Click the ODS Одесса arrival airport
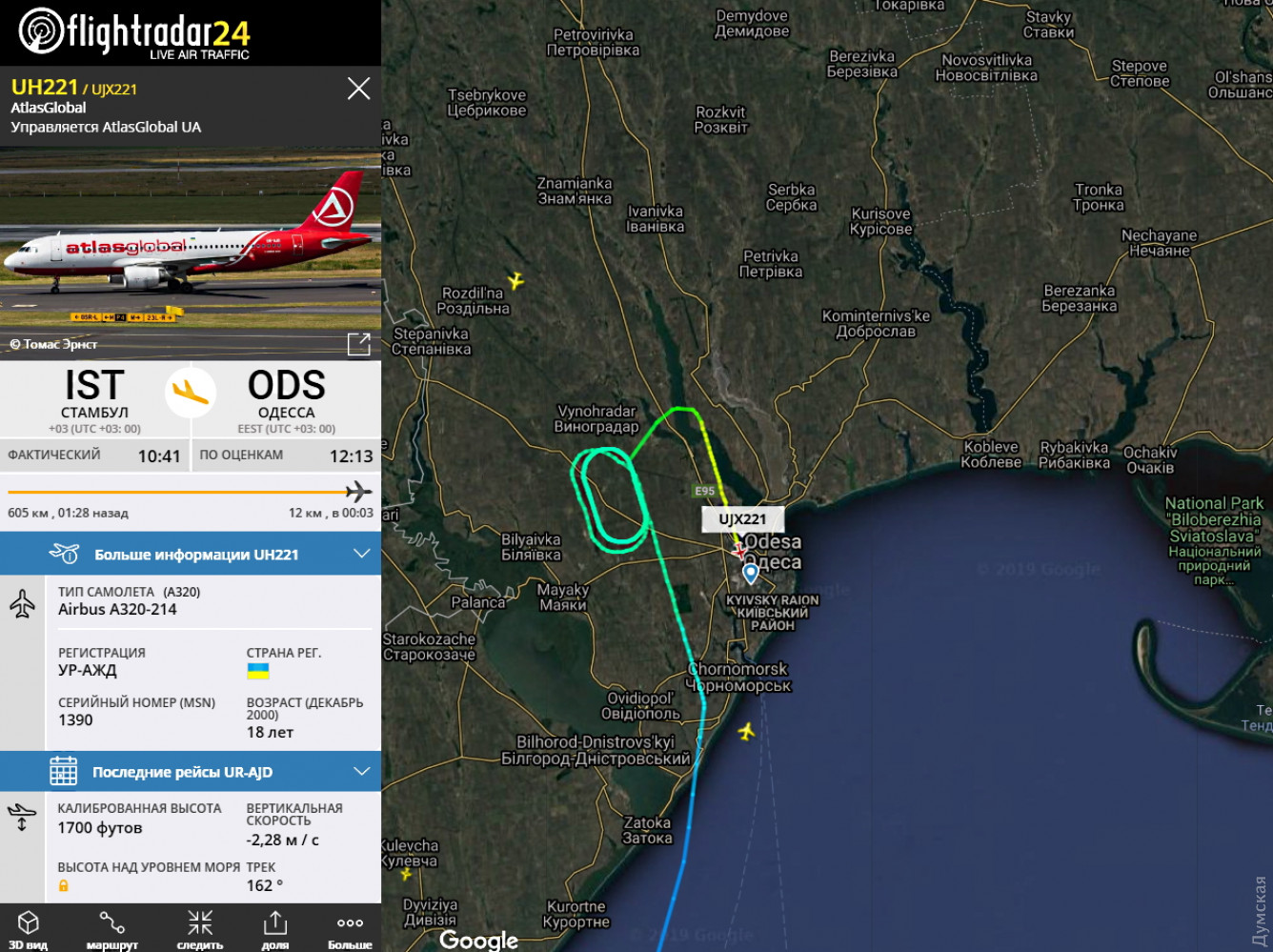The width and height of the screenshot is (1273, 952). [x=286, y=399]
